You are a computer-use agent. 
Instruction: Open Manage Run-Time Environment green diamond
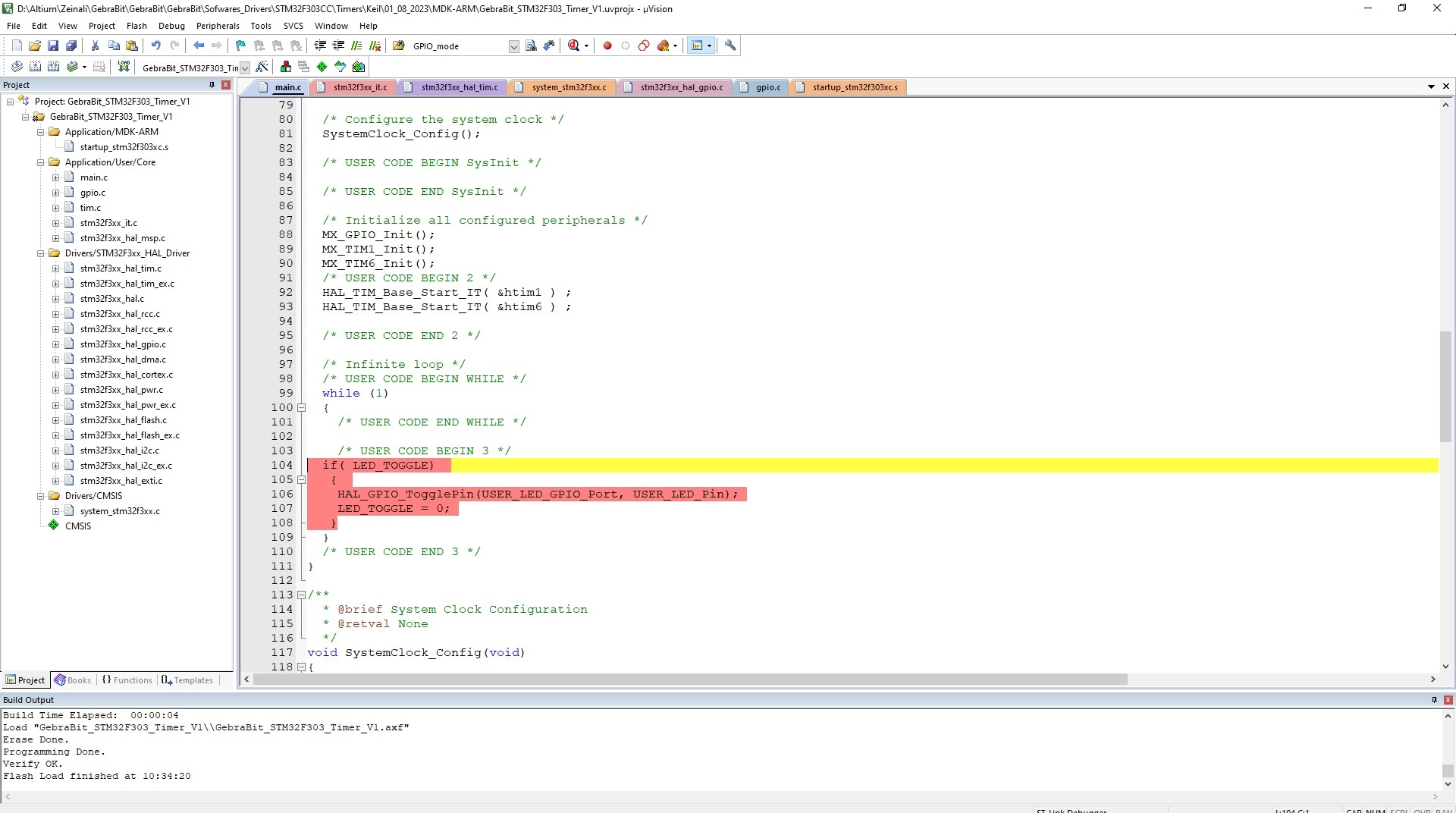point(322,67)
